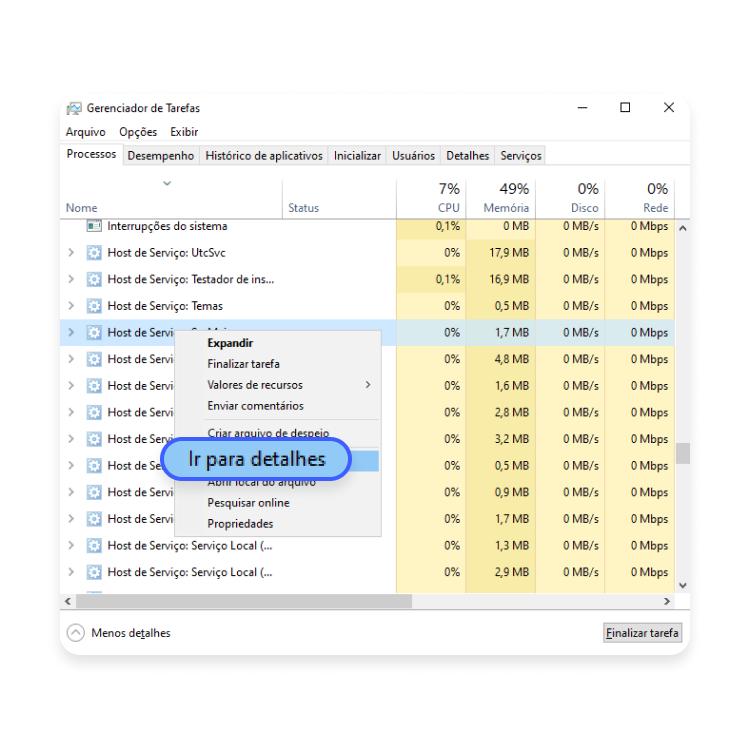750x750 pixels.
Task: Choose Finalizar tarefa in the context menu
Action: click(278, 364)
